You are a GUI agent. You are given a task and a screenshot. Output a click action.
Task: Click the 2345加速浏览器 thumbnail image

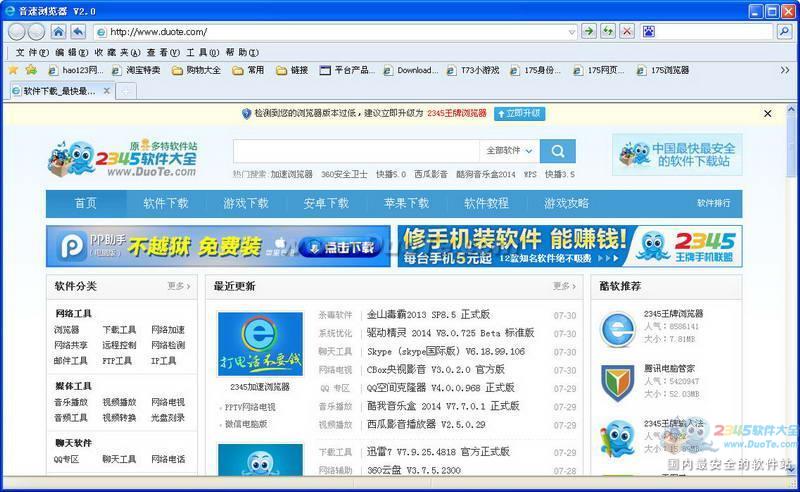pyautogui.click(x=260, y=344)
